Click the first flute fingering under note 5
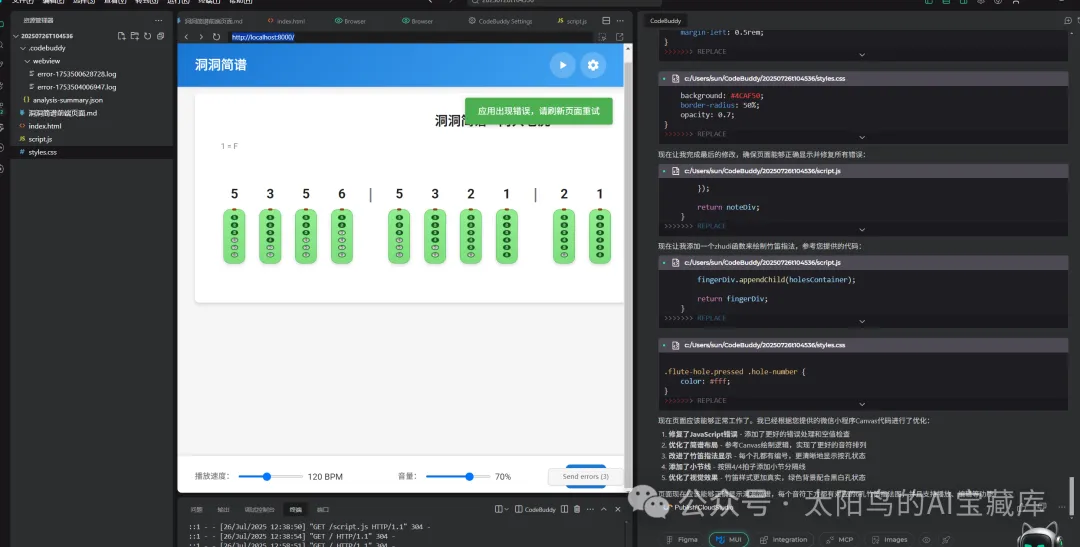The image size is (1080, 547). 234,236
